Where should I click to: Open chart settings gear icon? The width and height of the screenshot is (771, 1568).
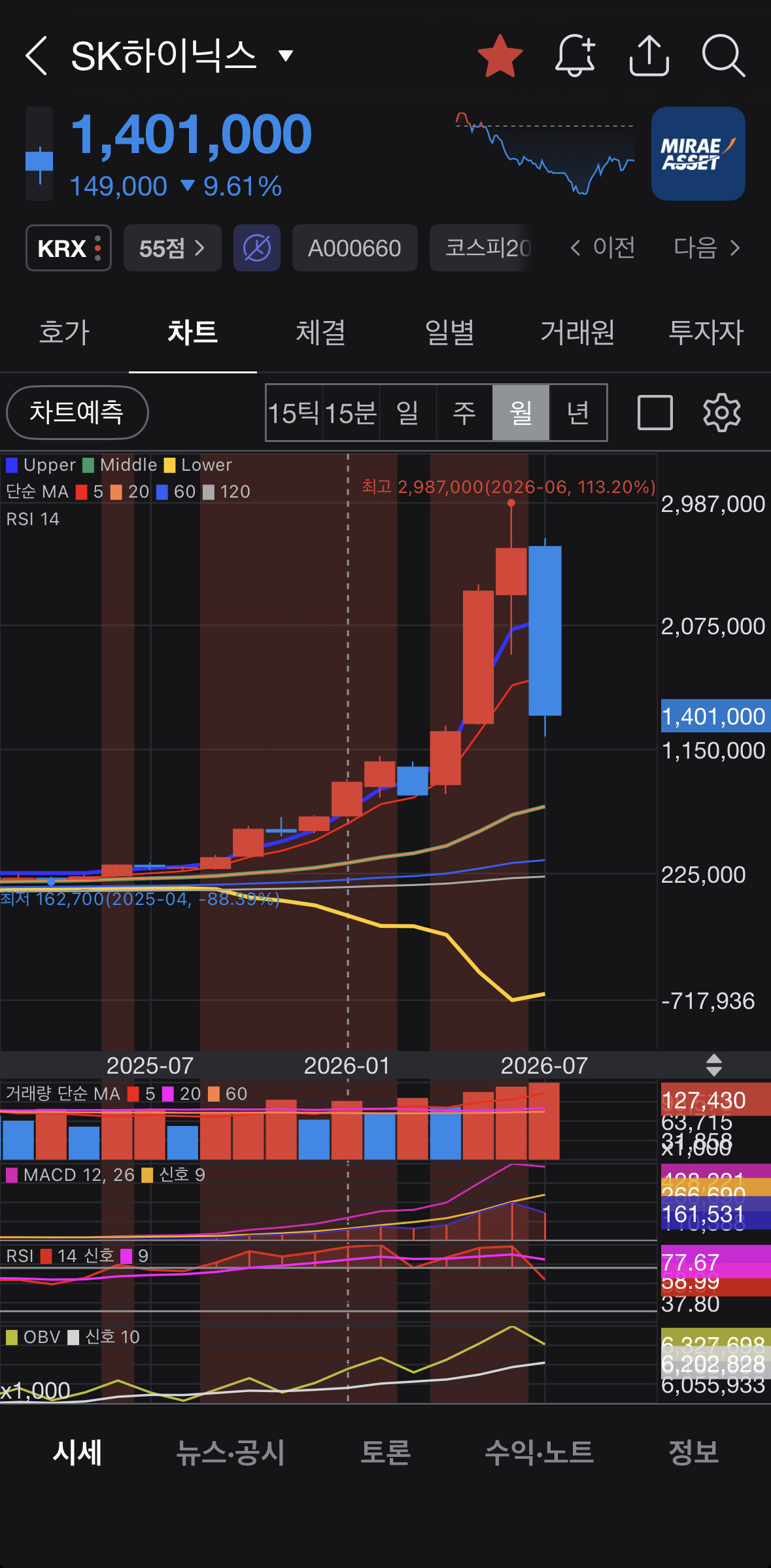tap(721, 413)
